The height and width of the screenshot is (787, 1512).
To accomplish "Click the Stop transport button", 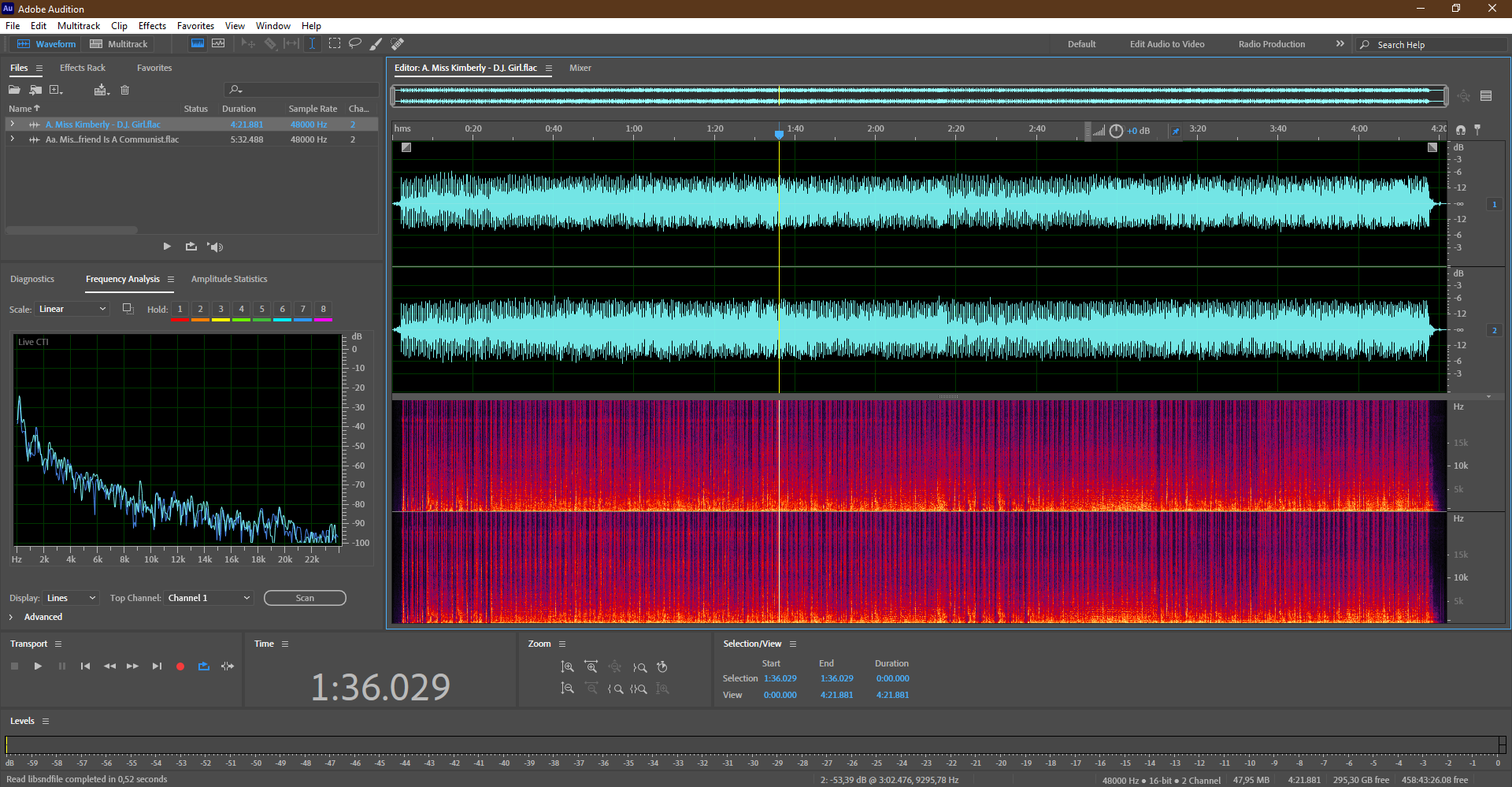I will click(14, 666).
